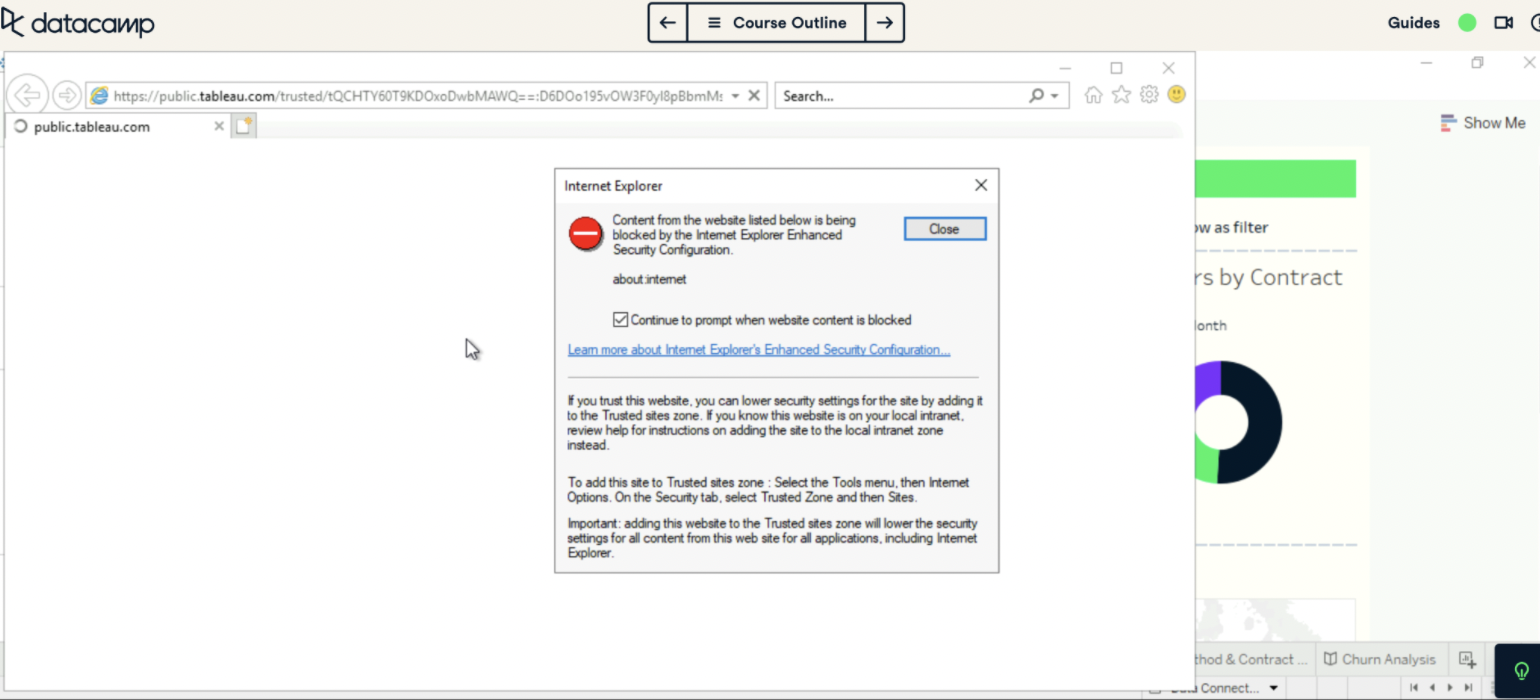Viewport: 1540px width, 700px height.
Task: Go to next sheet tab in Tableau
Action: coord(1450,688)
